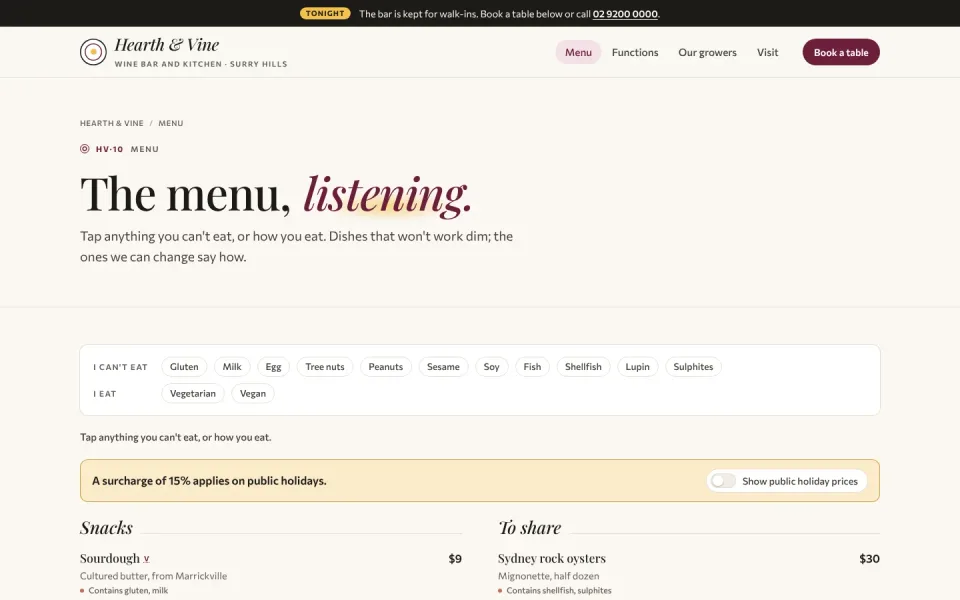Click the Sydney rock oysters dish name
This screenshot has height=600, width=960.
pos(552,558)
